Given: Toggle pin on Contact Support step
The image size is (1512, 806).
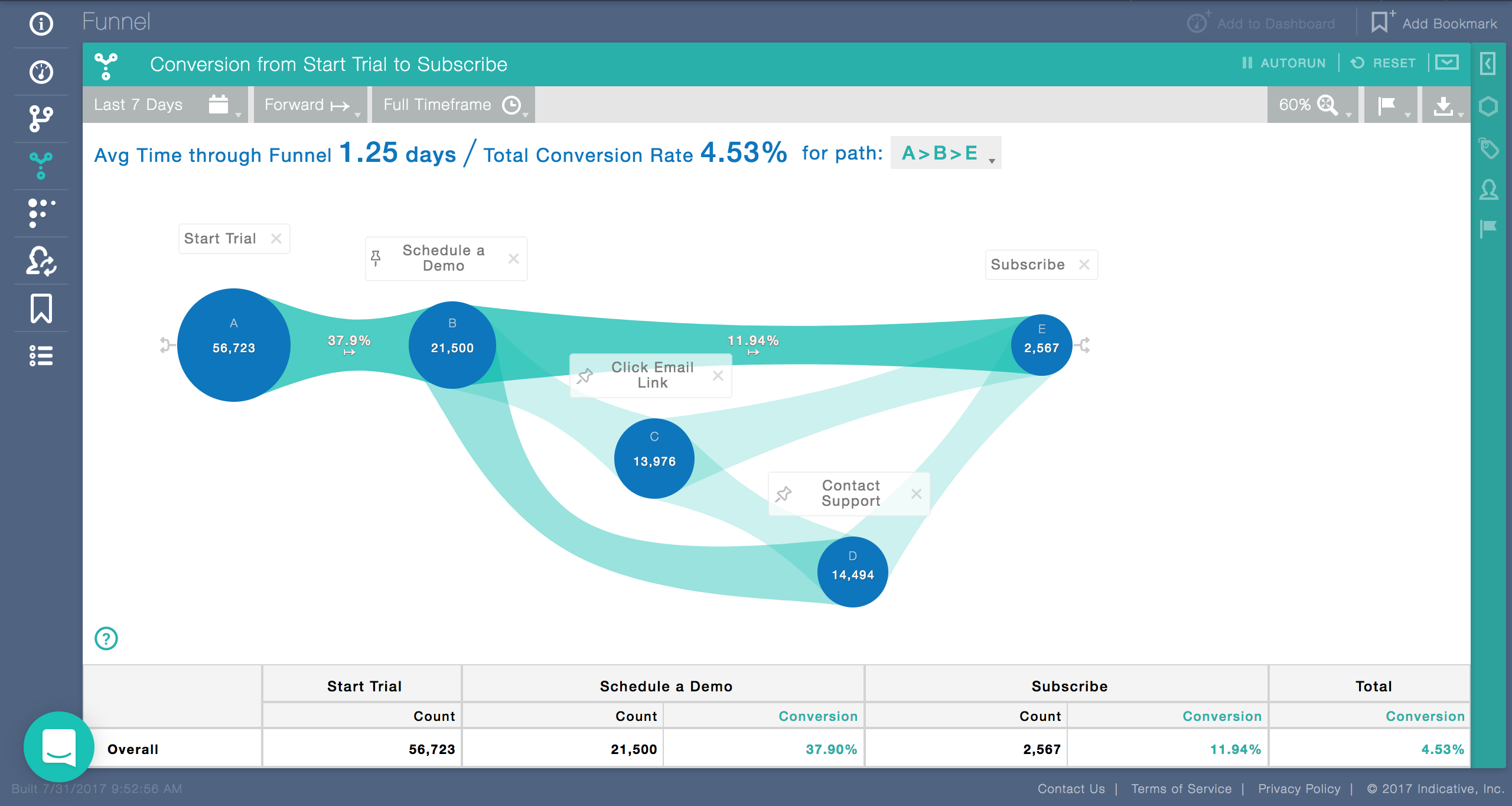Looking at the screenshot, I should 784,494.
